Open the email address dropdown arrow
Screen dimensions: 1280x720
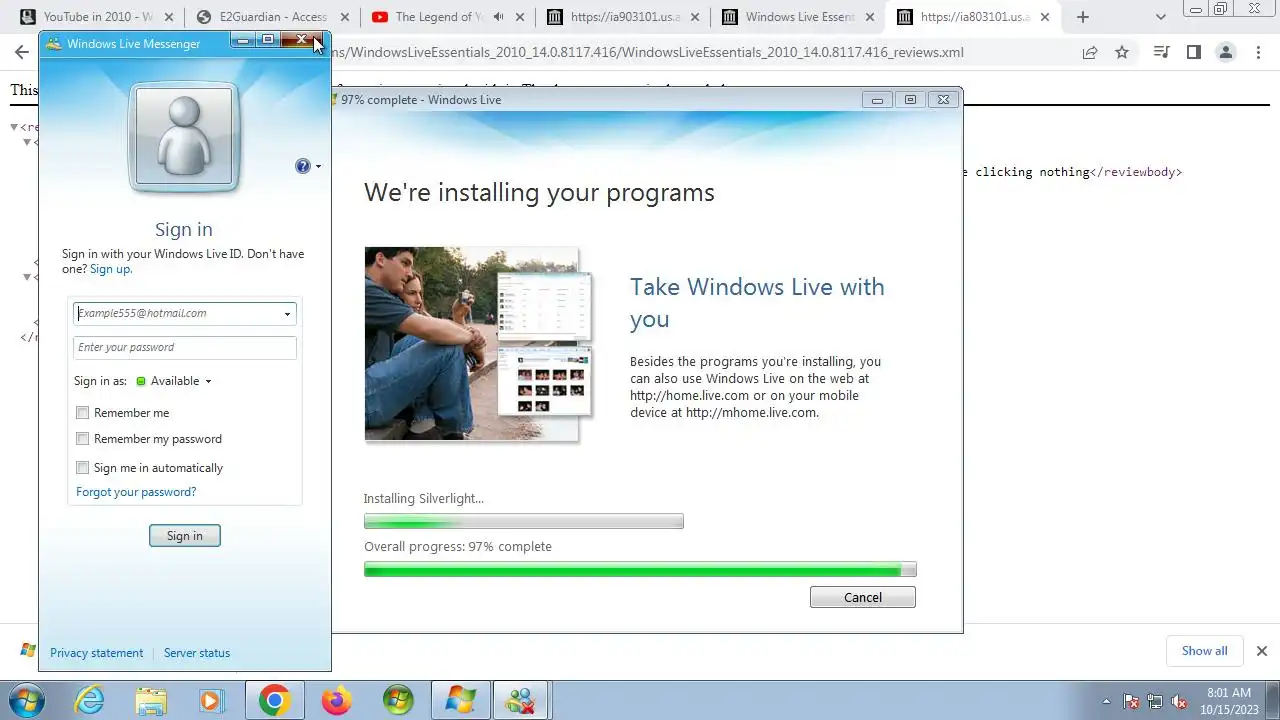pyautogui.click(x=287, y=314)
